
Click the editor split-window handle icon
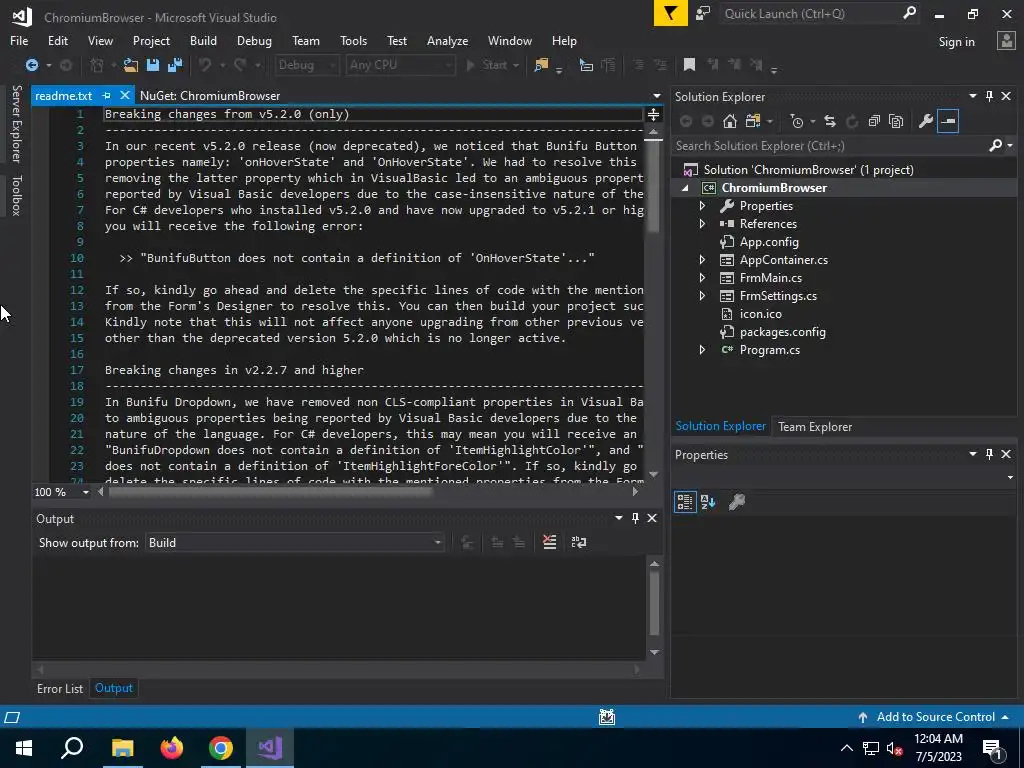pyautogui.click(x=653, y=115)
